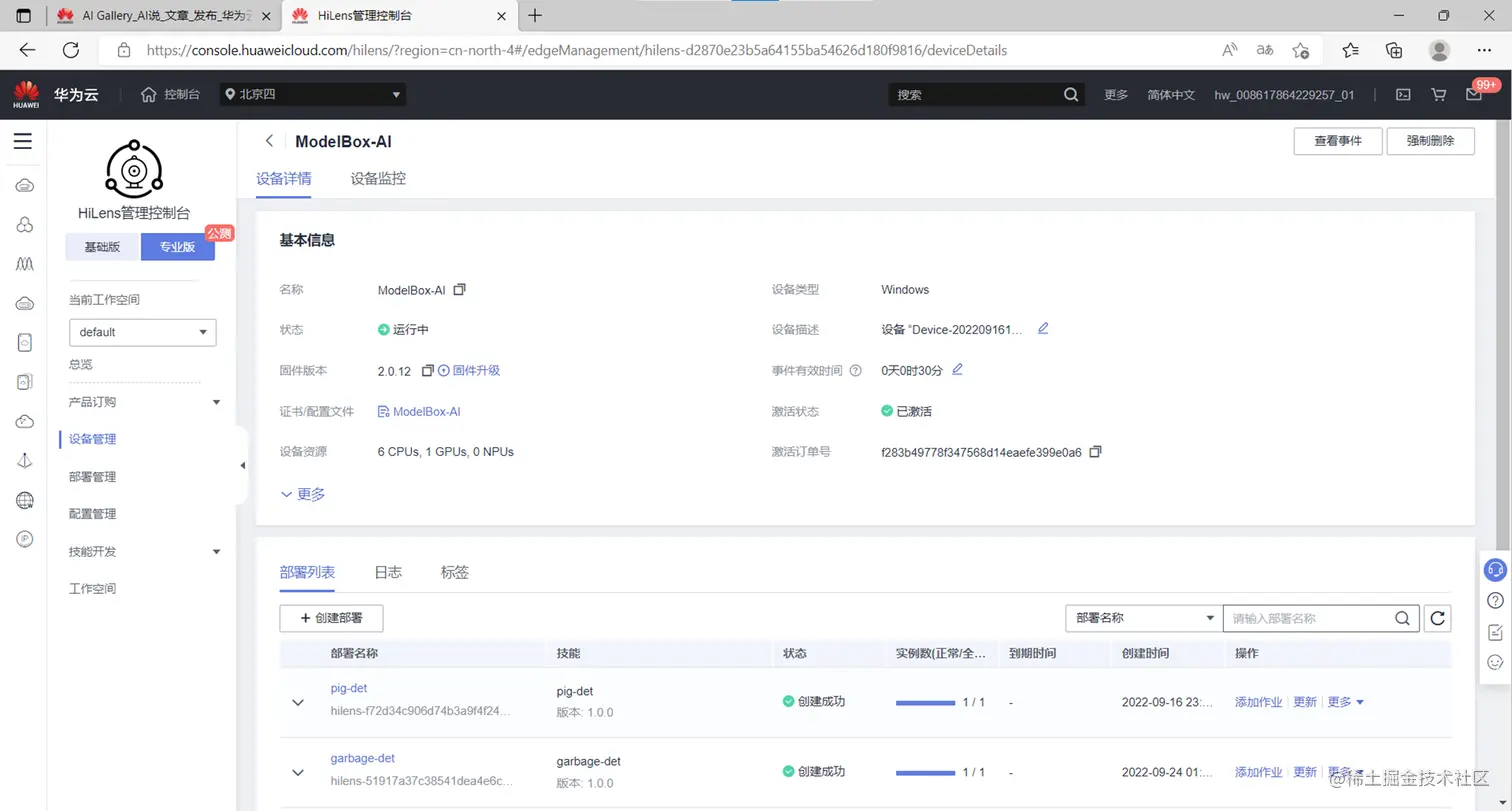1512x811 pixels.
Task: Select the 部署列表 tab
Action: click(x=307, y=572)
